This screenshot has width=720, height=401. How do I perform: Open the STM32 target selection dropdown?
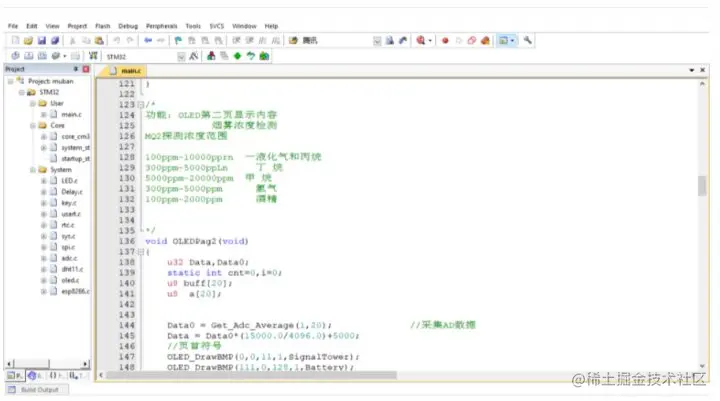pos(181,56)
